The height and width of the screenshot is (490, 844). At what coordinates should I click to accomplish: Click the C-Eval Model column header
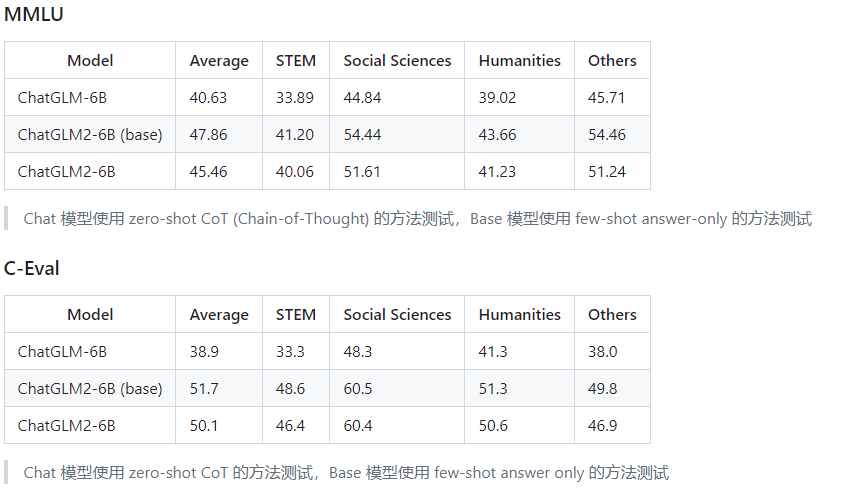point(90,314)
